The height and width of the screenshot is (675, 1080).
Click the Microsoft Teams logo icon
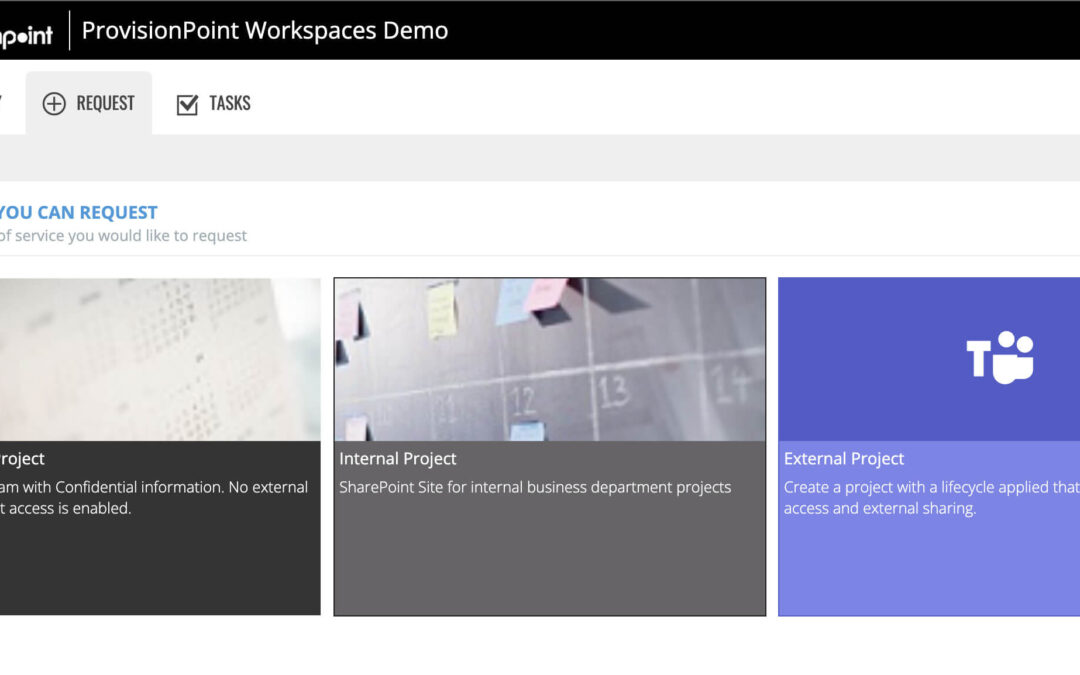tap(1000, 357)
